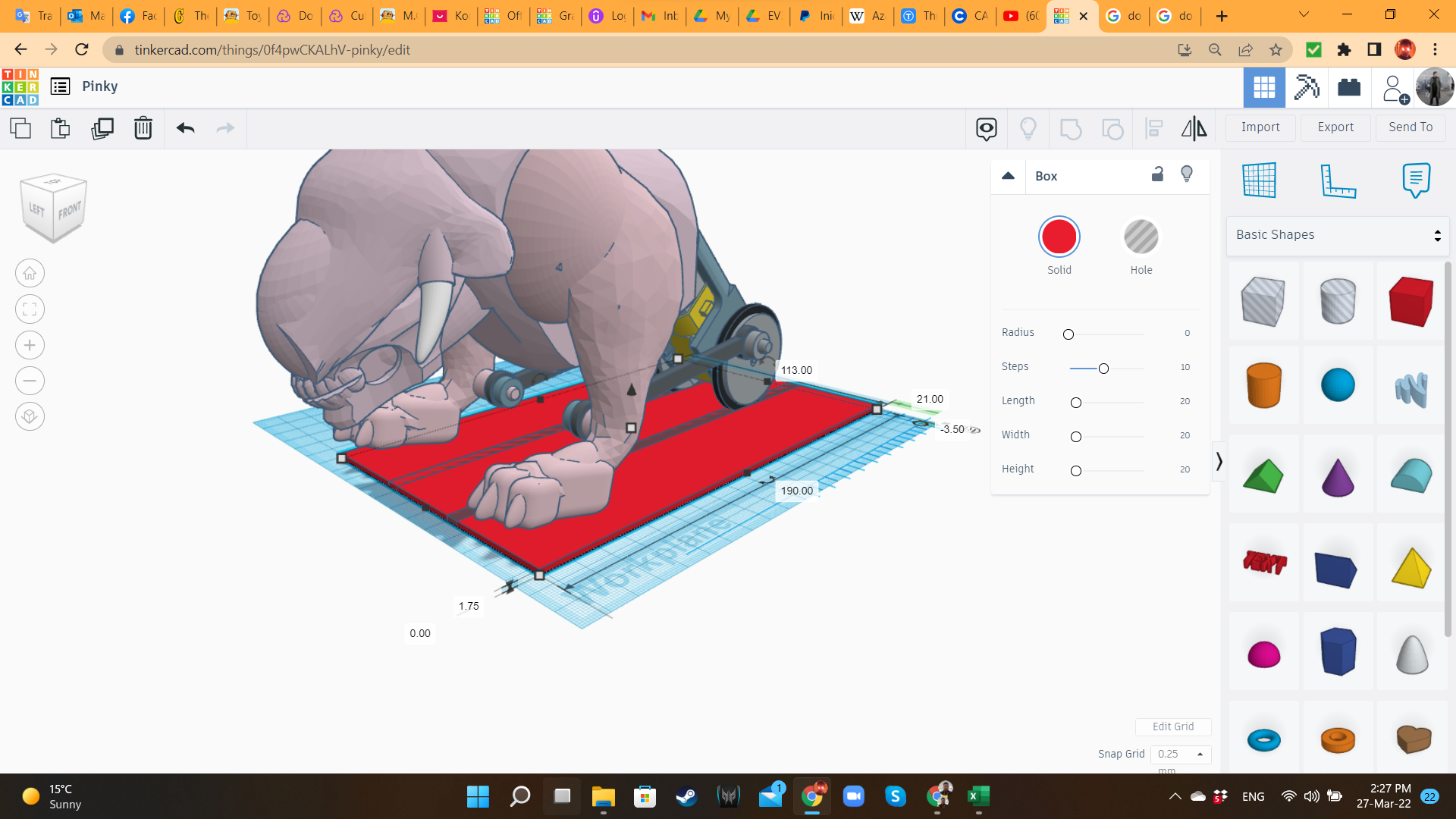
Task: Open the Snap Grid dropdown
Action: point(1180,754)
